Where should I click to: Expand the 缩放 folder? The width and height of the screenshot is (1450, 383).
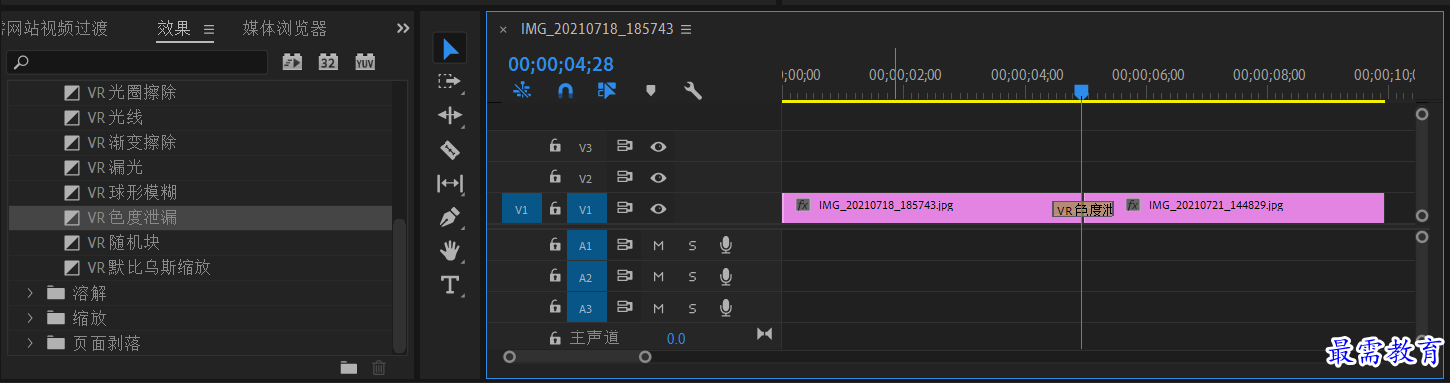30,318
